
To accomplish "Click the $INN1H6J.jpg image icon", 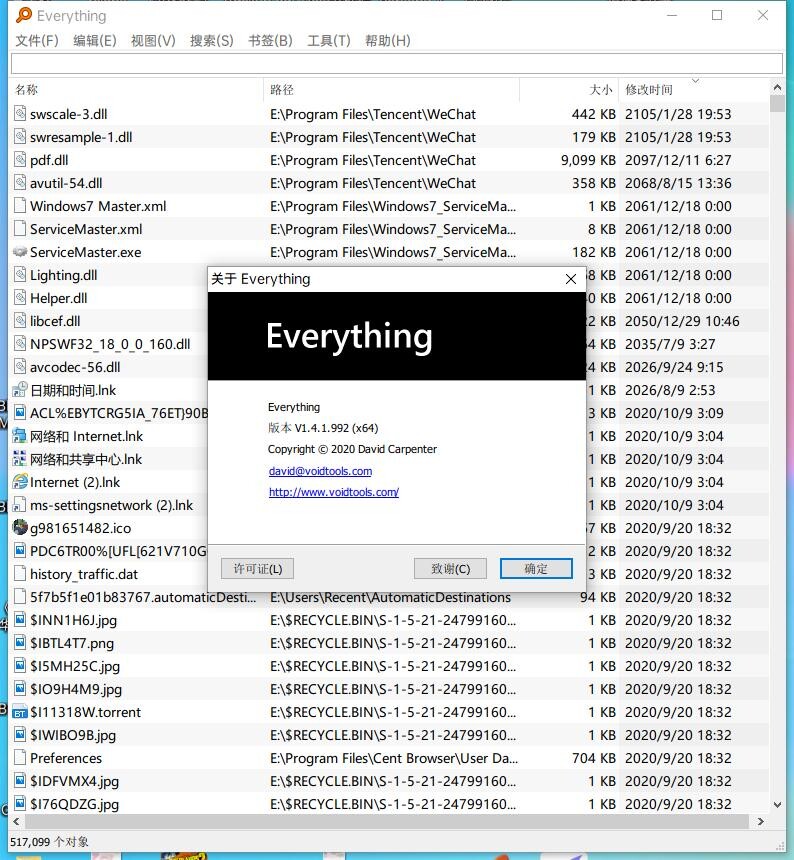I will click(20, 620).
